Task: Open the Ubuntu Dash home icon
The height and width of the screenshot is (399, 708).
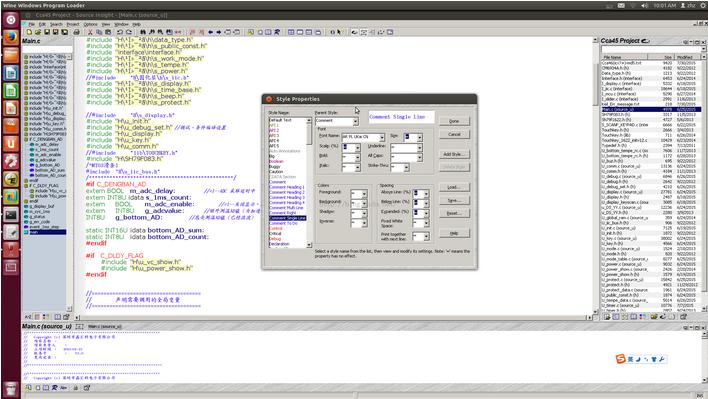Action: pos(11,19)
